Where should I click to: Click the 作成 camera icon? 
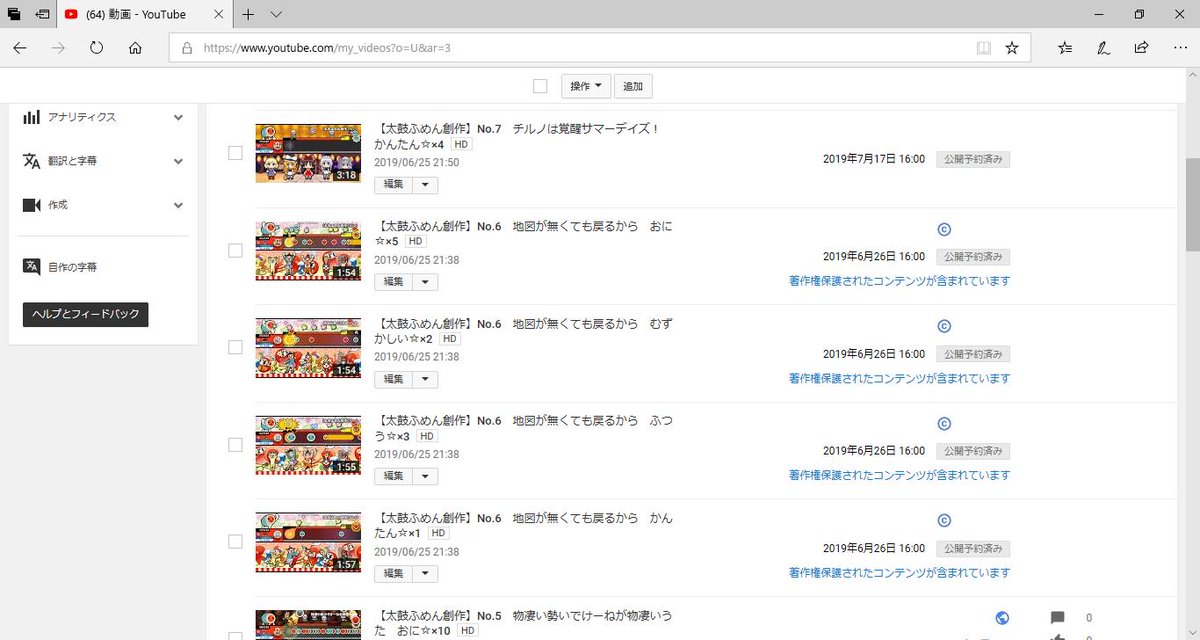point(31,205)
